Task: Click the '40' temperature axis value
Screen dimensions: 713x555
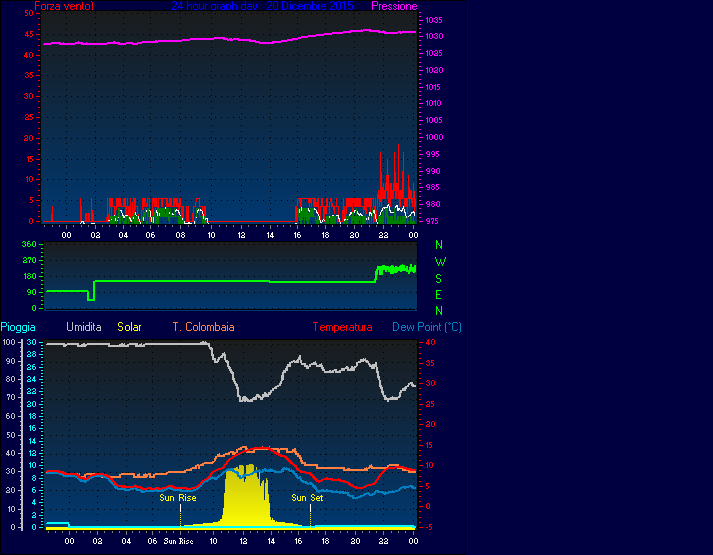Action: (430, 342)
